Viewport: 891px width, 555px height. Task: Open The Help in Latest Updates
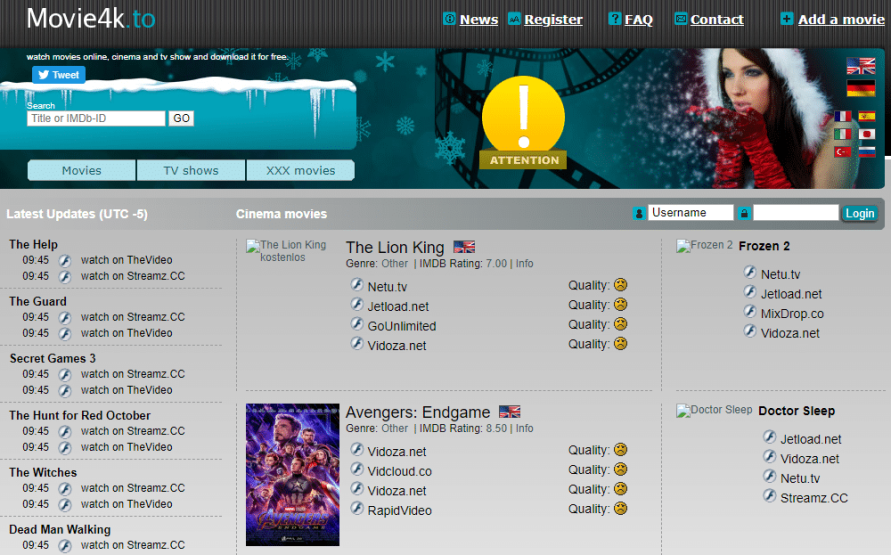(34, 244)
